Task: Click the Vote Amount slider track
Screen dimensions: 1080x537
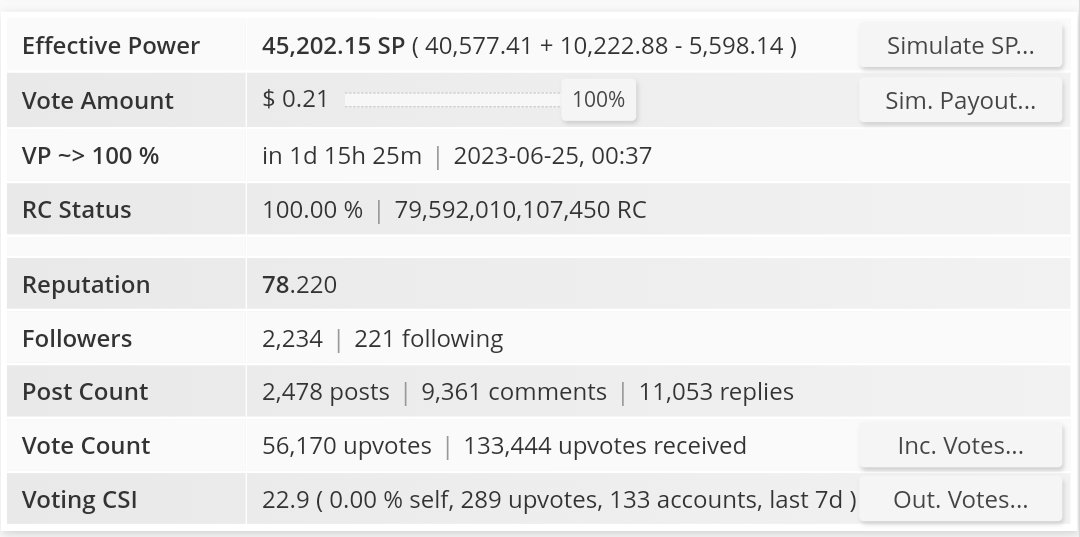Action: point(452,100)
